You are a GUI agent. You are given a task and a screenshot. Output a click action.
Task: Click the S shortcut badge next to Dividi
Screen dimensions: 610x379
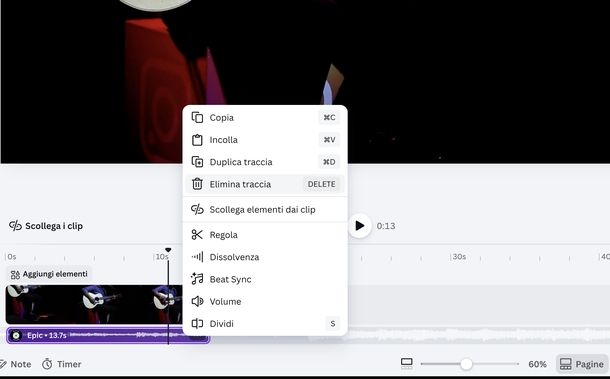333,323
